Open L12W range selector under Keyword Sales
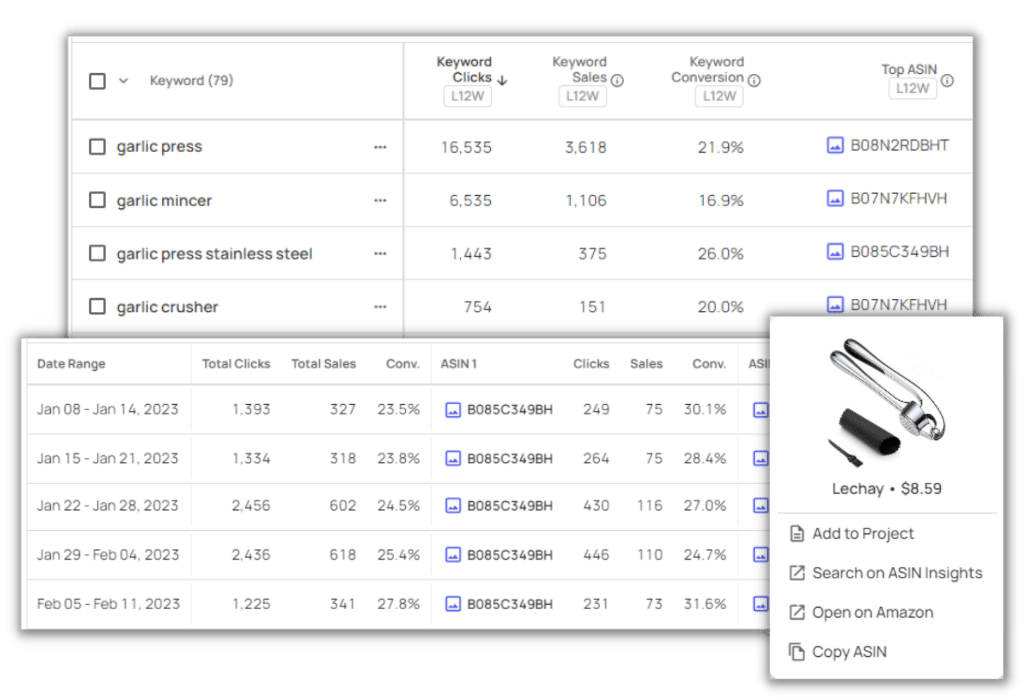The image size is (1024, 700). click(583, 97)
